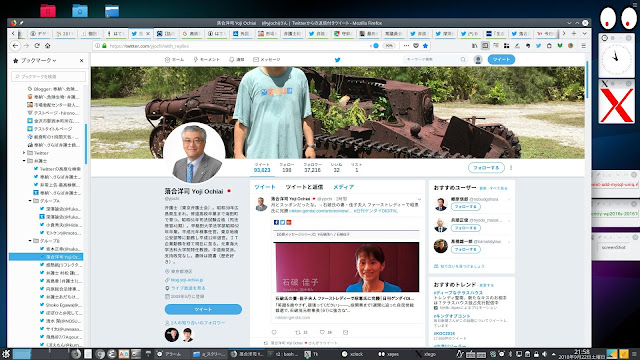Close the active Twitter tab
Screen dimensions: 640x360
coord(148,34)
